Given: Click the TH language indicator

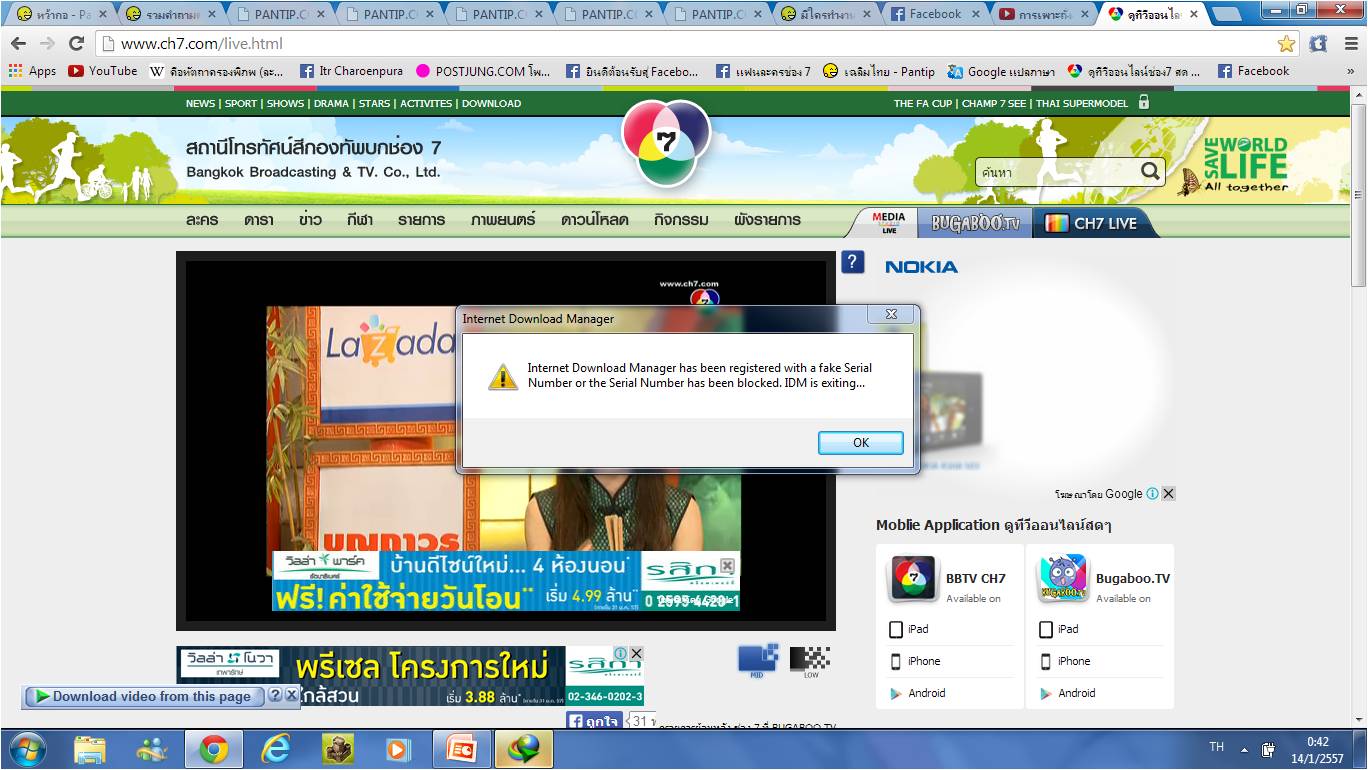Looking at the screenshot, I should pyautogui.click(x=1216, y=748).
